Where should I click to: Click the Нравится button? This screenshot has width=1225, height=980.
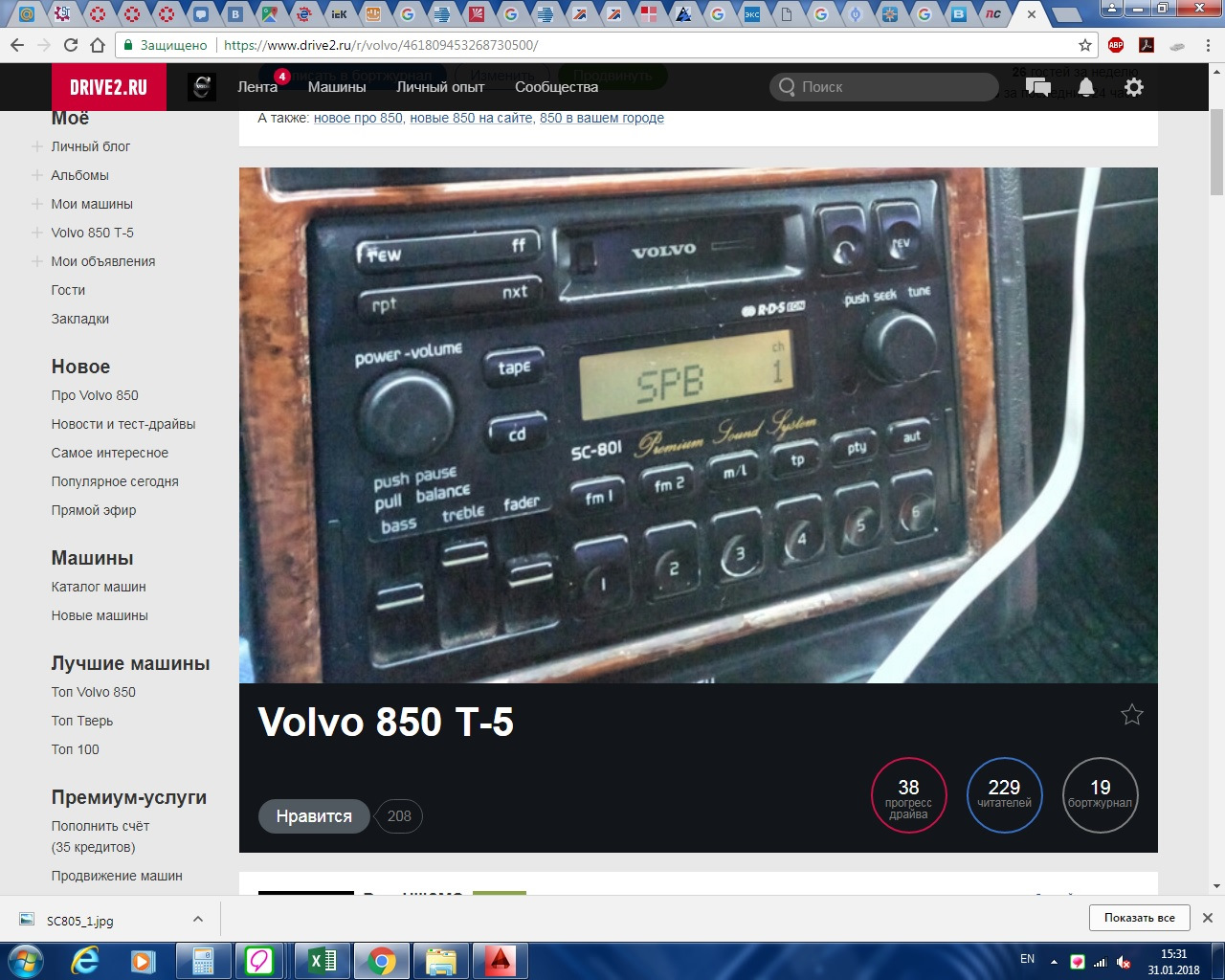[x=314, y=816]
